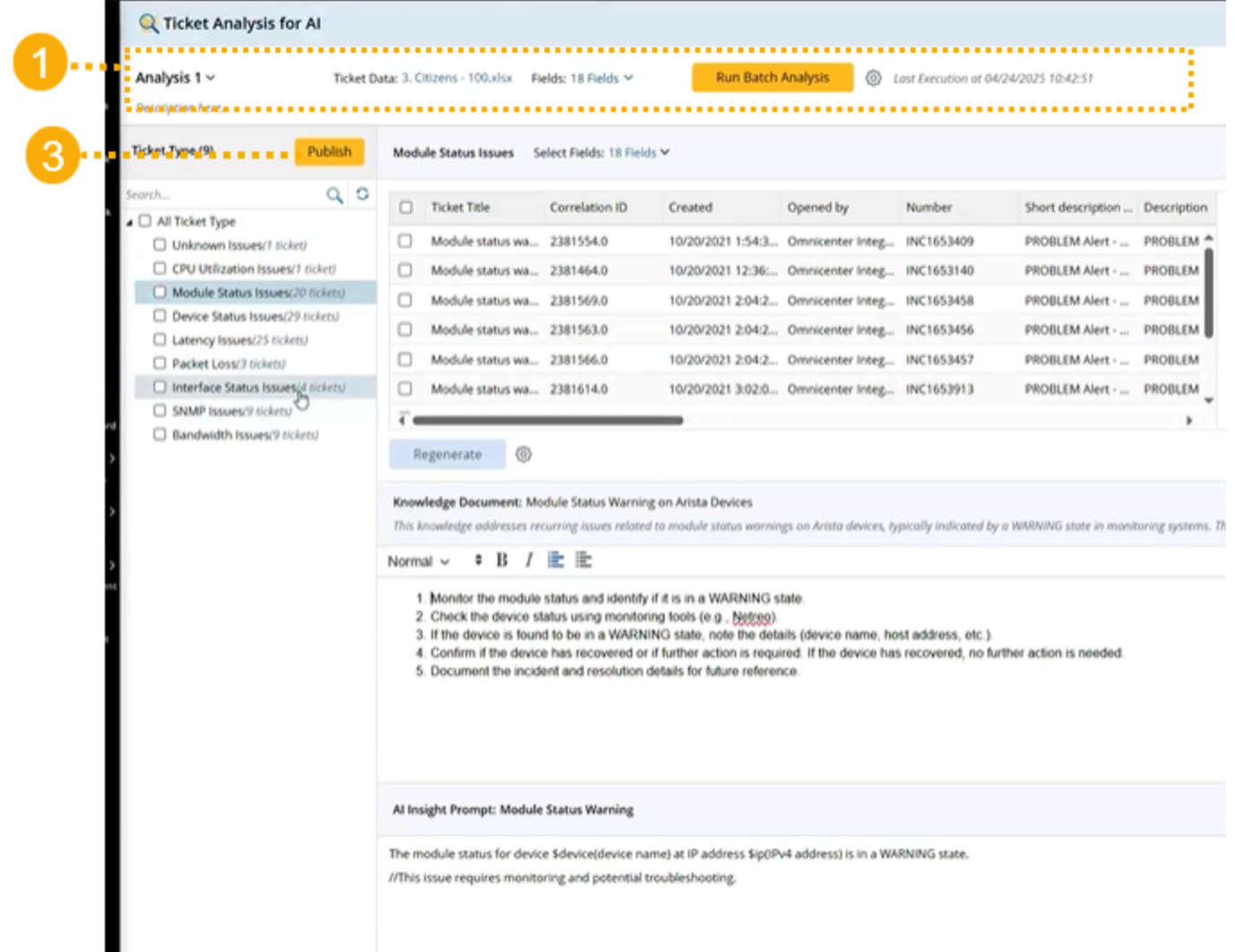
Task: Expand the Select Fields 18 Fields dropdown
Action: [x=639, y=152]
